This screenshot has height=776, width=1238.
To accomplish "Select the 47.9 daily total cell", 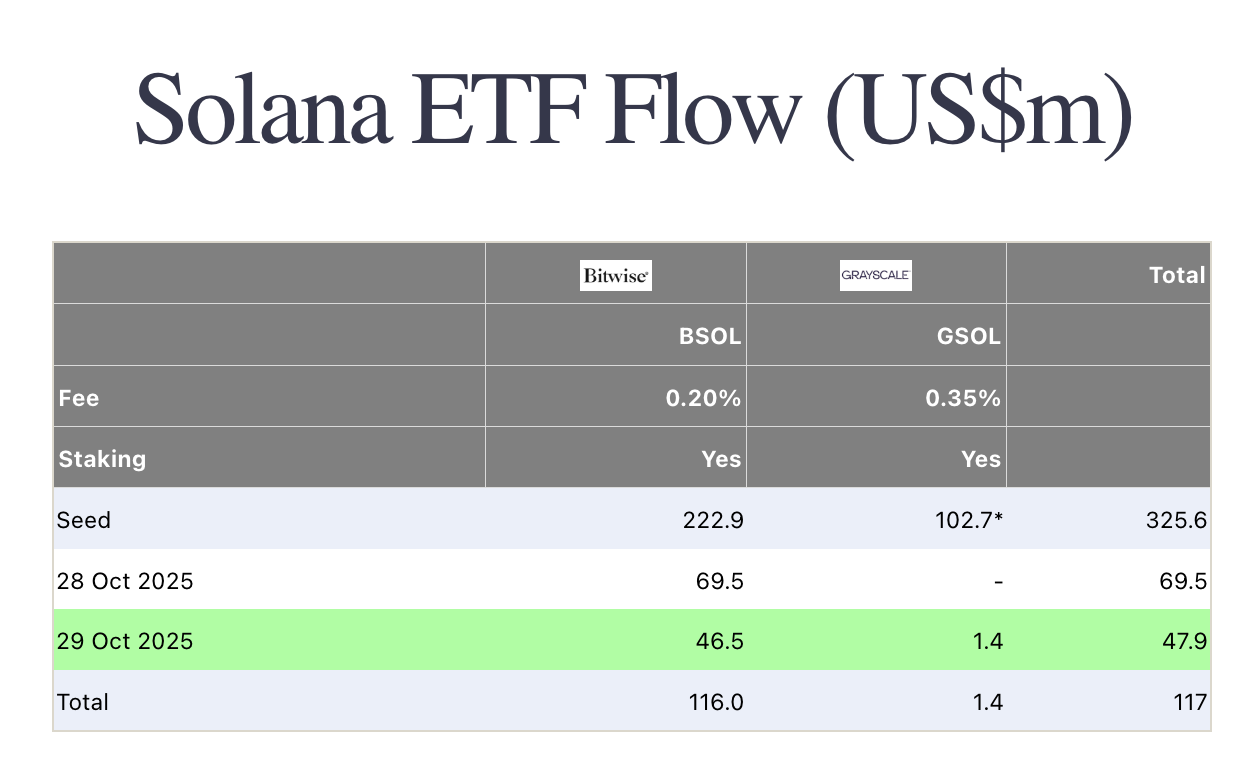I will point(1182,641).
